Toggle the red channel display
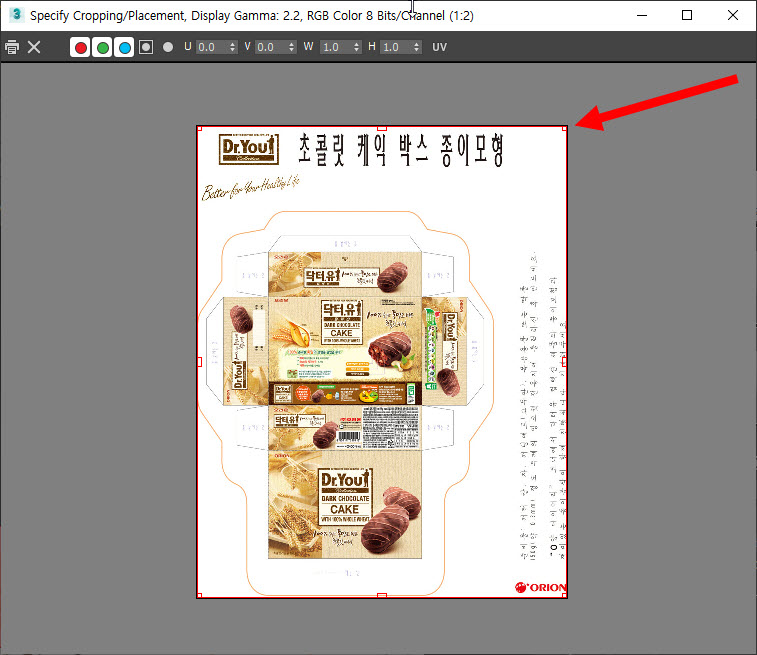The width and height of the screenshot is (757, 655). click(x=80, y=47)
